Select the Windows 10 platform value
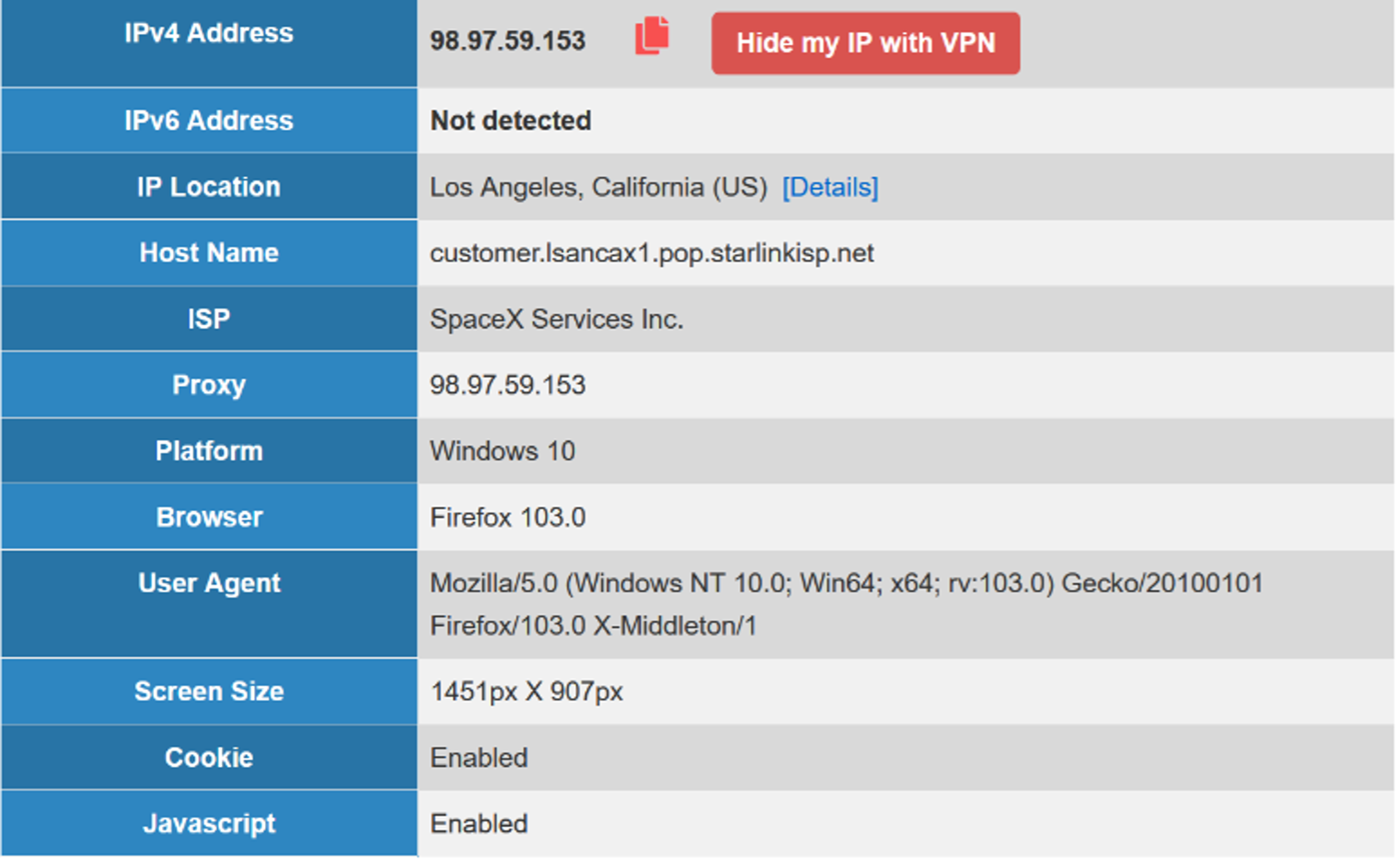1400x861 pixels. coord(503,451)
